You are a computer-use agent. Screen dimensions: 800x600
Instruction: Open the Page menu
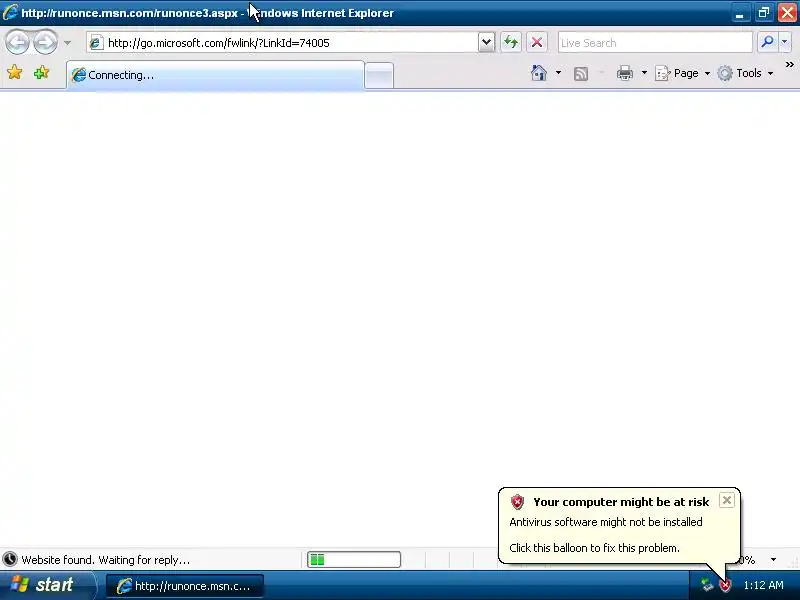(x=682, y=73)
